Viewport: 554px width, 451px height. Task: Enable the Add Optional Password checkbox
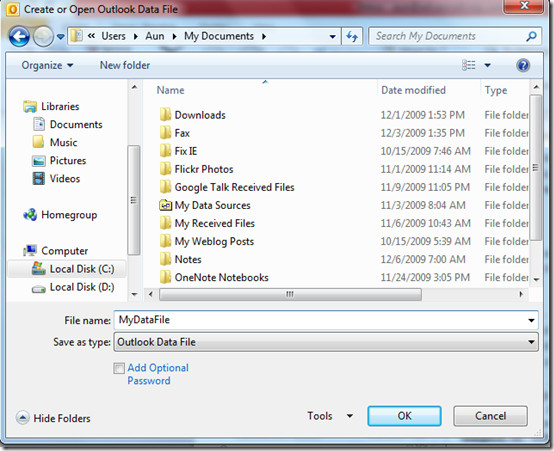point(119,368)
